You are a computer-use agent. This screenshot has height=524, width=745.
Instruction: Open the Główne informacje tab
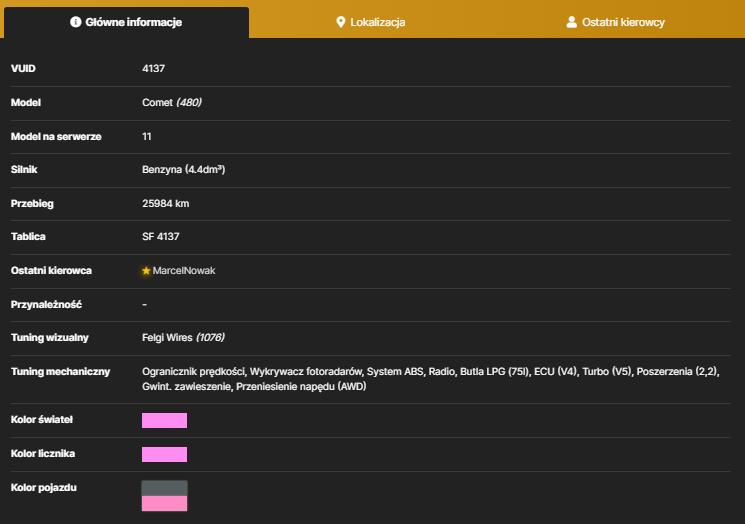coord(126,22)
